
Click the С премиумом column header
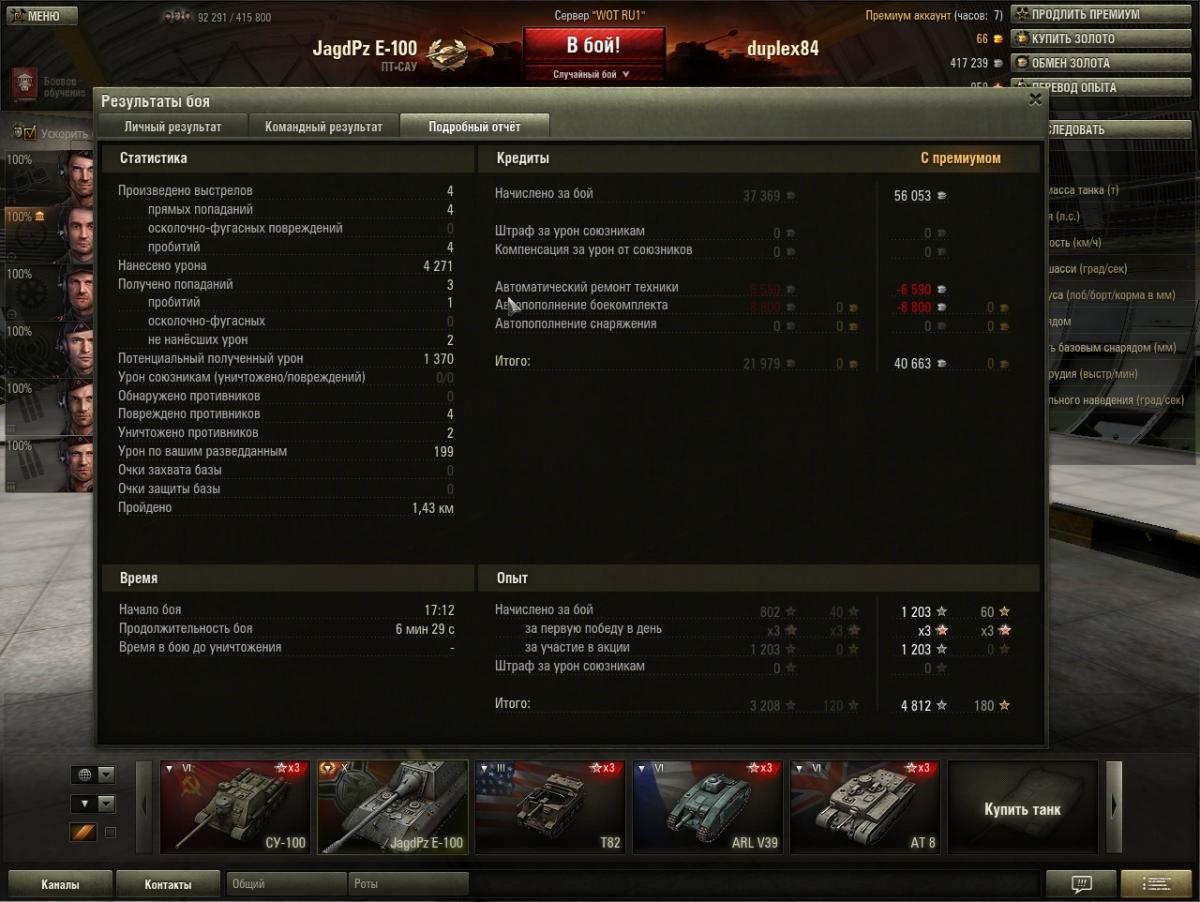pyautogui.click(x=960, y=158)
